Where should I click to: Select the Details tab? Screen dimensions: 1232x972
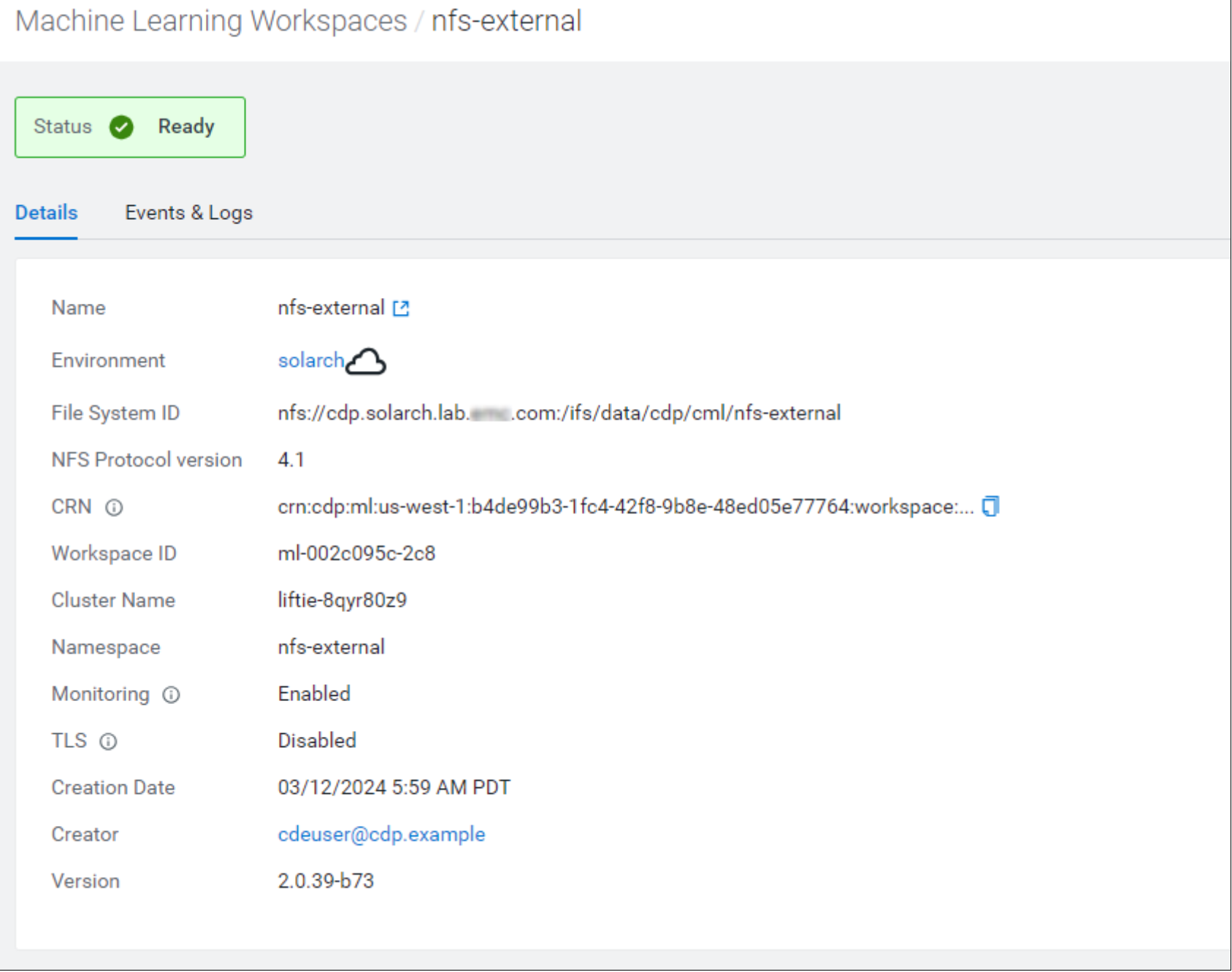(x=46, y=213)
